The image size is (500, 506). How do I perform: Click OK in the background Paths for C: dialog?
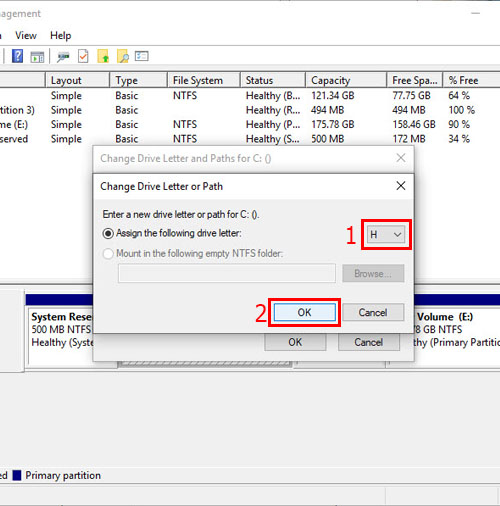pos(295,342)
